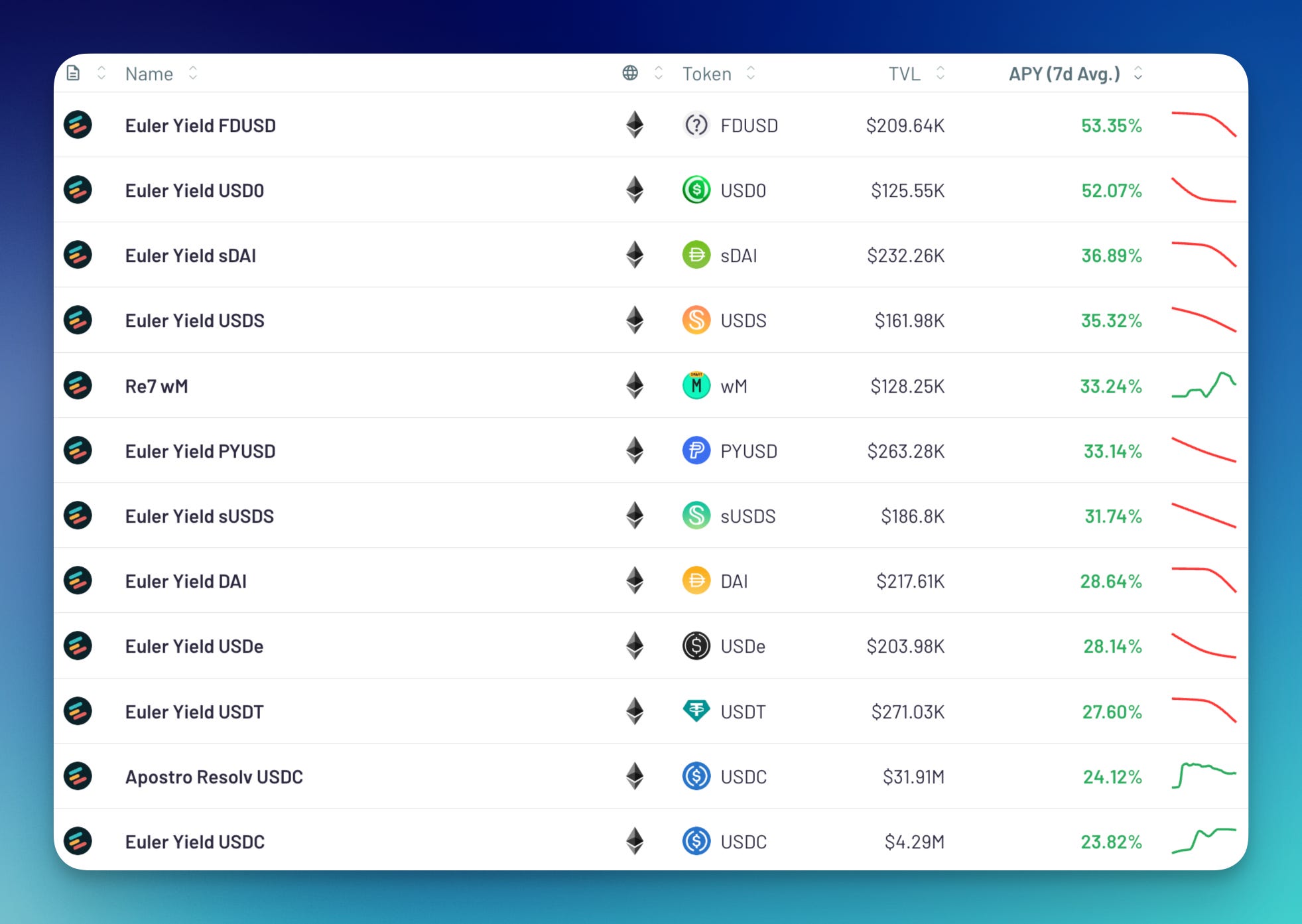
Task: Toggle sort arrows next to document icon
Action: pos(101,73)
